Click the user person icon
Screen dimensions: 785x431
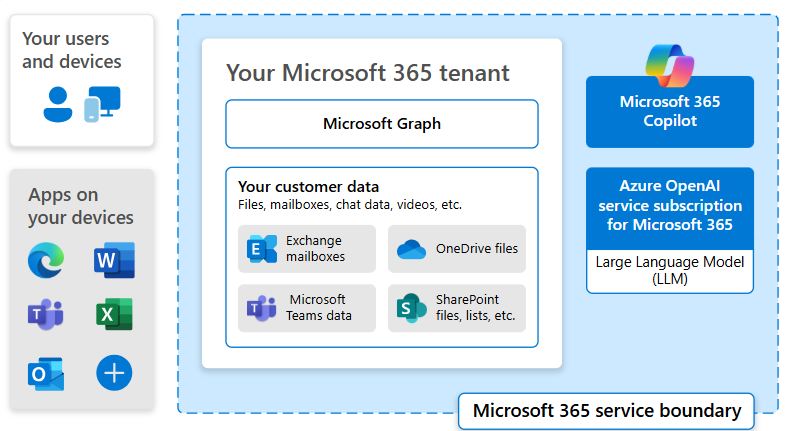58,103
